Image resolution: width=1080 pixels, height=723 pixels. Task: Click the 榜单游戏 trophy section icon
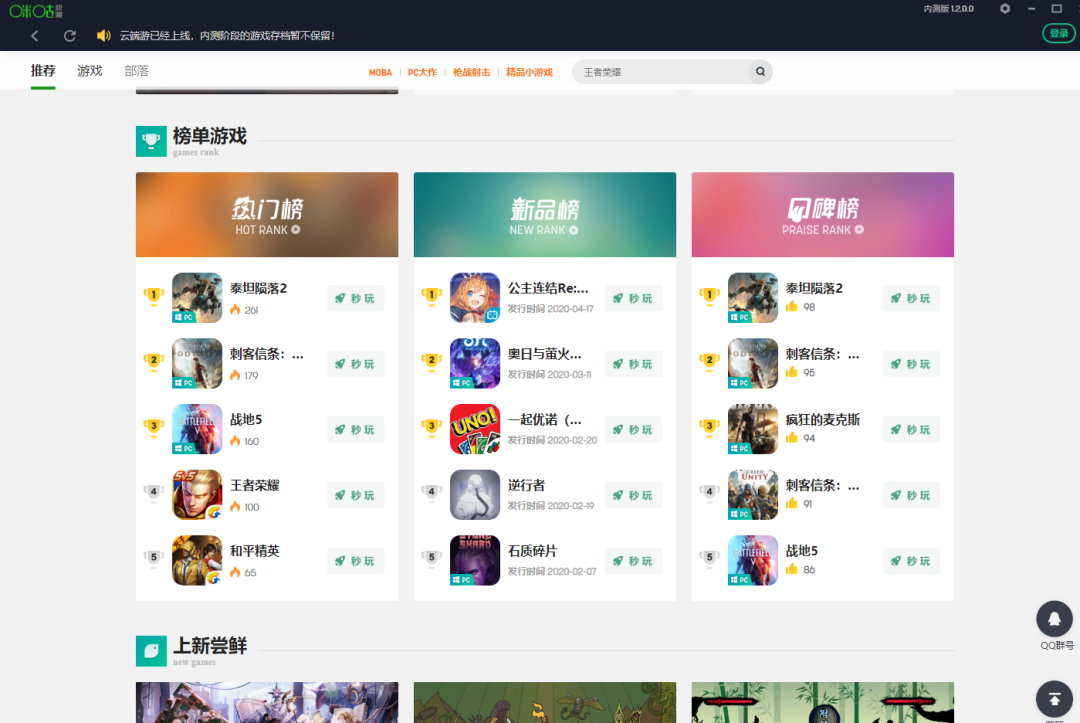coord(151,141)
